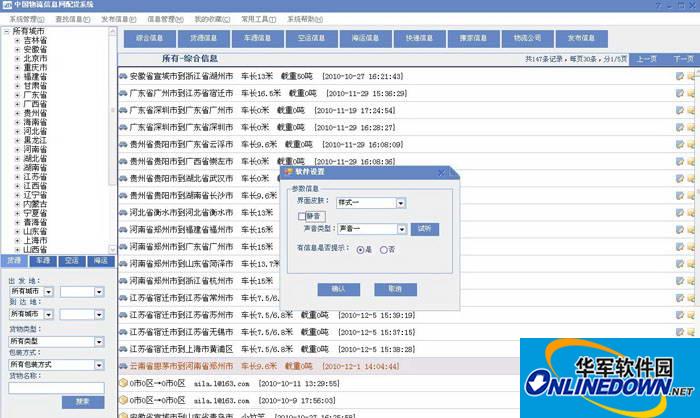Switch to the 快递信息 tab
This screenshot has width=700, height=418.
(x=420, y=38)
